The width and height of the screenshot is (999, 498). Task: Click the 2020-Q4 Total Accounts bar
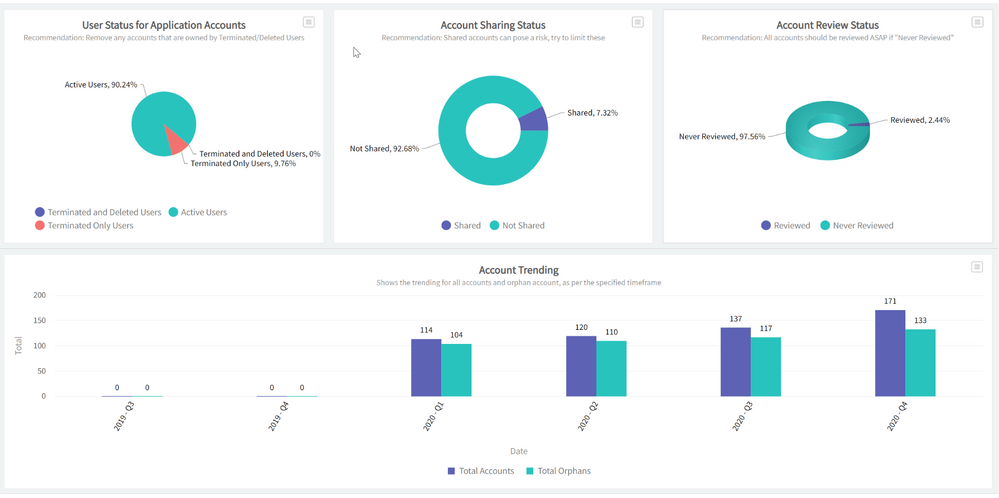coord(890,353)
